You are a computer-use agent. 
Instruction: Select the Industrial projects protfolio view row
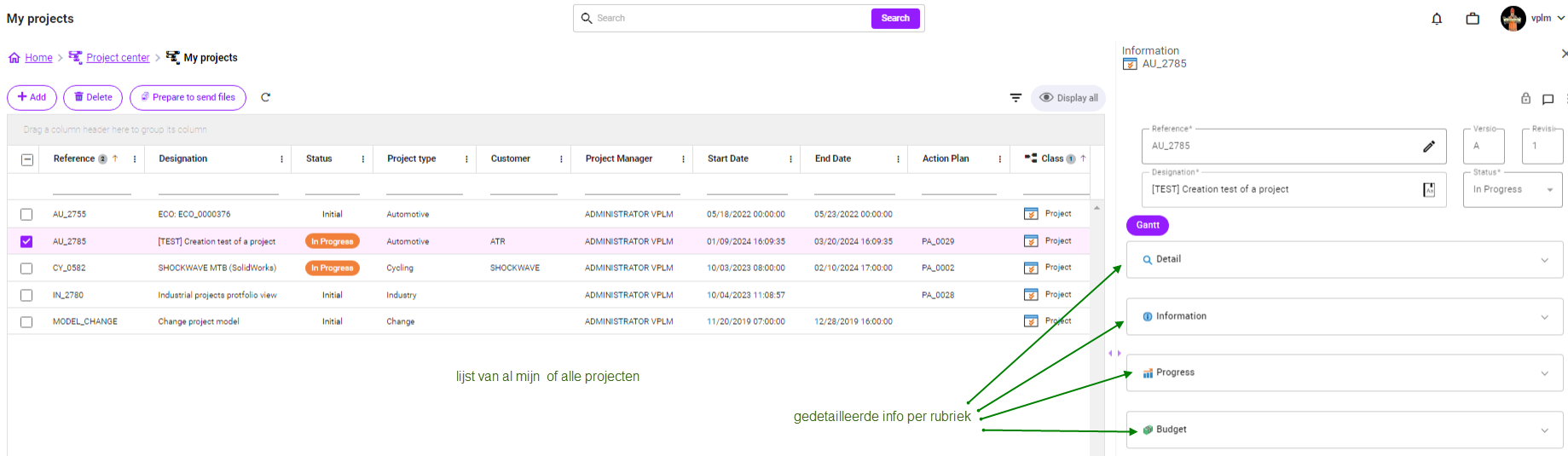click(x=548, y=295)
